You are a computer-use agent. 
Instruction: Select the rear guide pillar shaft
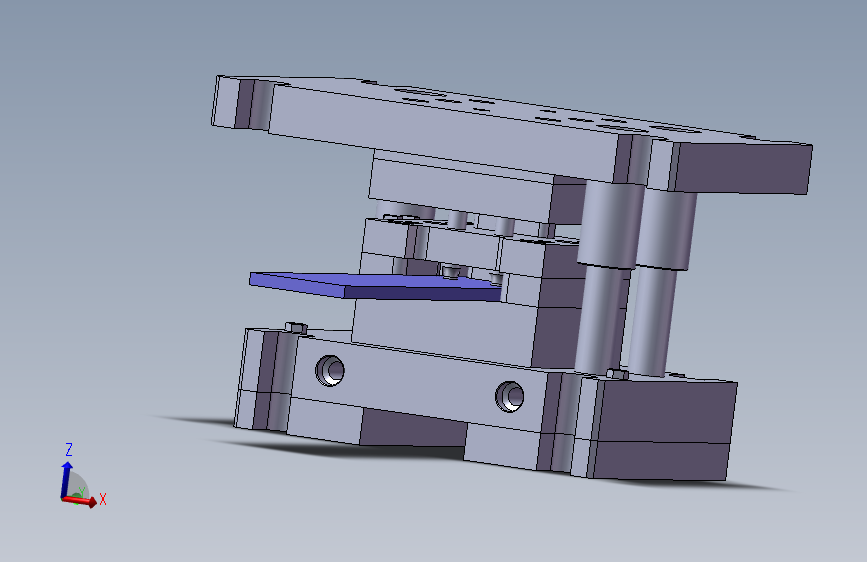point(652,322)
